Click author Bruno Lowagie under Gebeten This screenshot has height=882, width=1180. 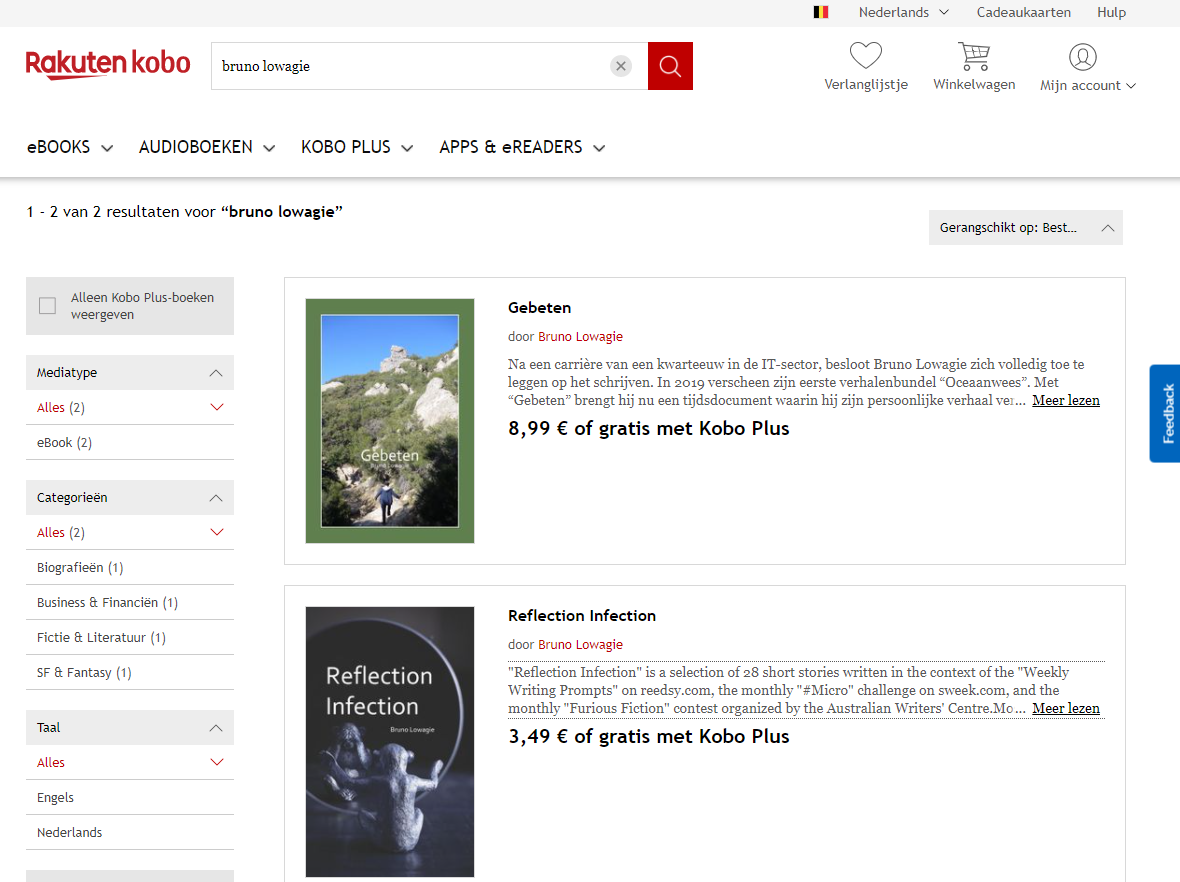click(580, 336)
